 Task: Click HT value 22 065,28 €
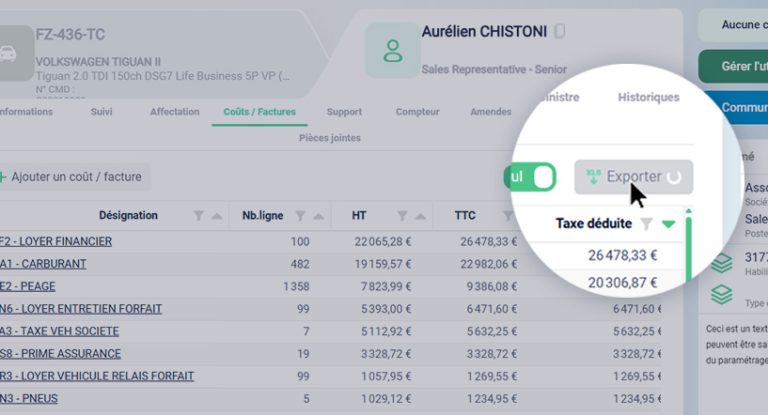point(383,242)
